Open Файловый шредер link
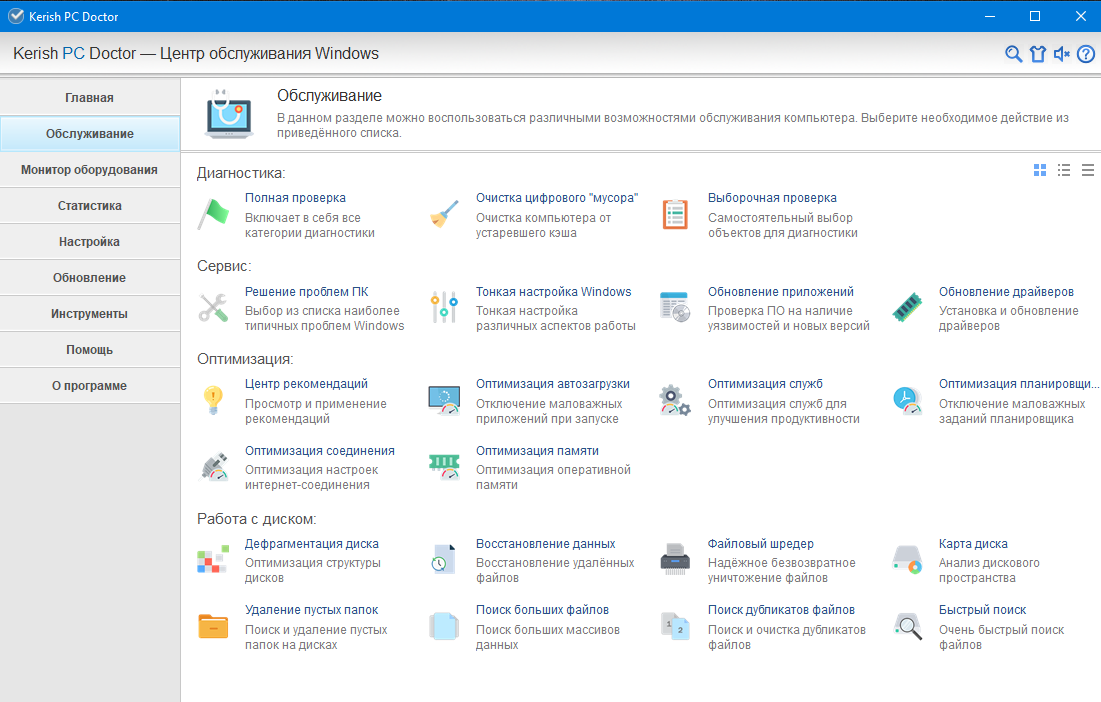 click(x=760, y=543)
